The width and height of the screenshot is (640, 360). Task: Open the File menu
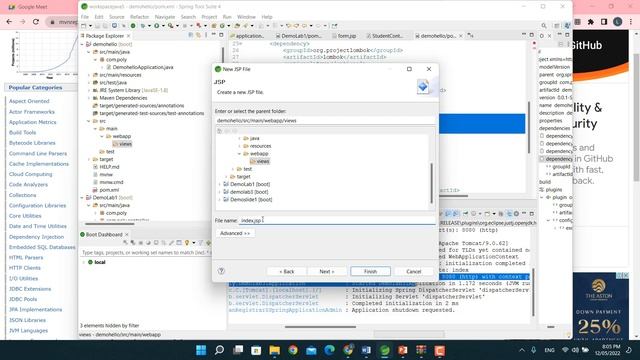(84, 17)
